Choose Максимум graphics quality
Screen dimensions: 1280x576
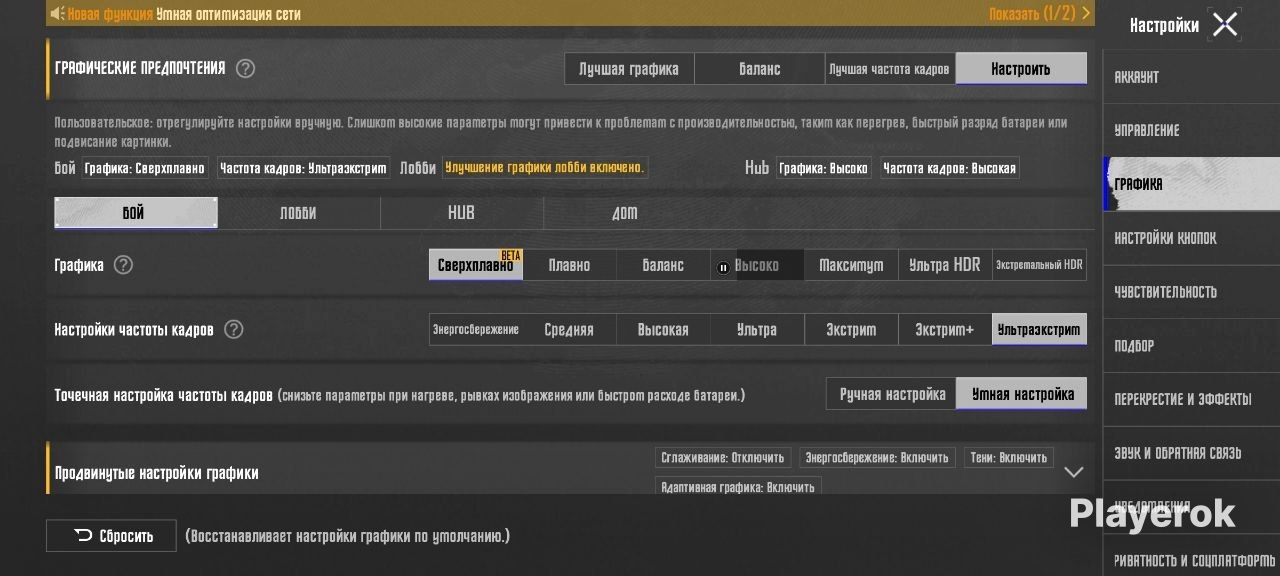click(851, 265)
